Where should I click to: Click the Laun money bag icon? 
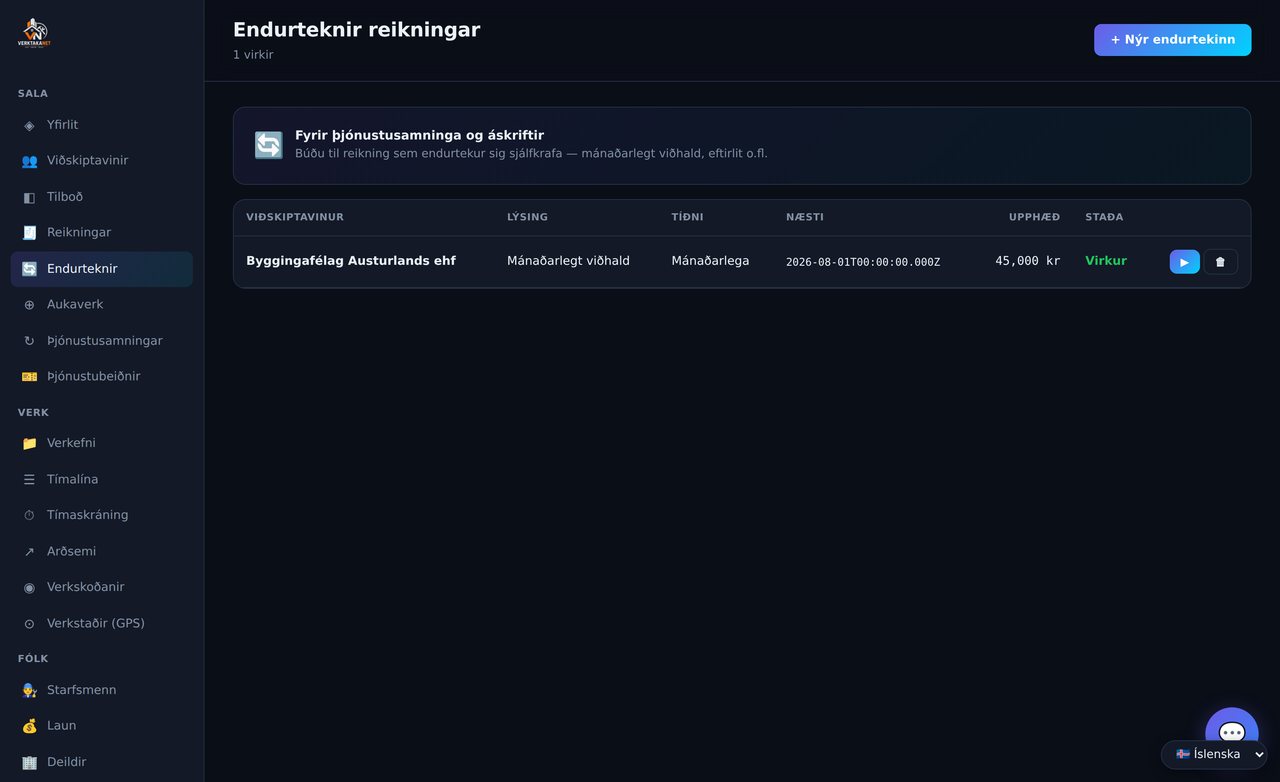29,726
